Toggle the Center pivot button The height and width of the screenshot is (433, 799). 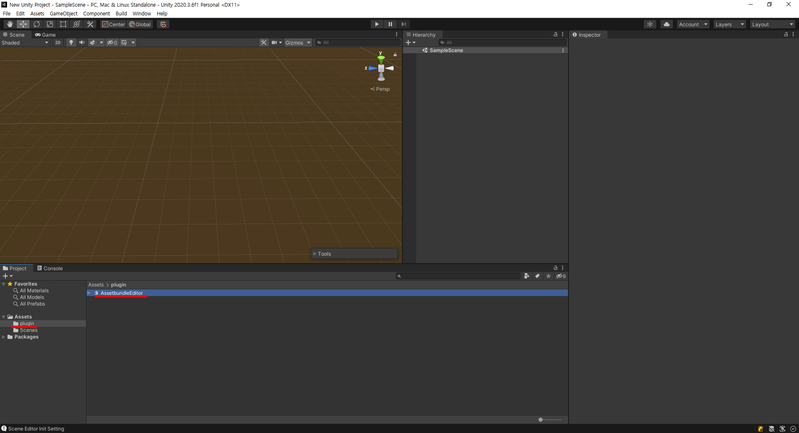(114, 24)
